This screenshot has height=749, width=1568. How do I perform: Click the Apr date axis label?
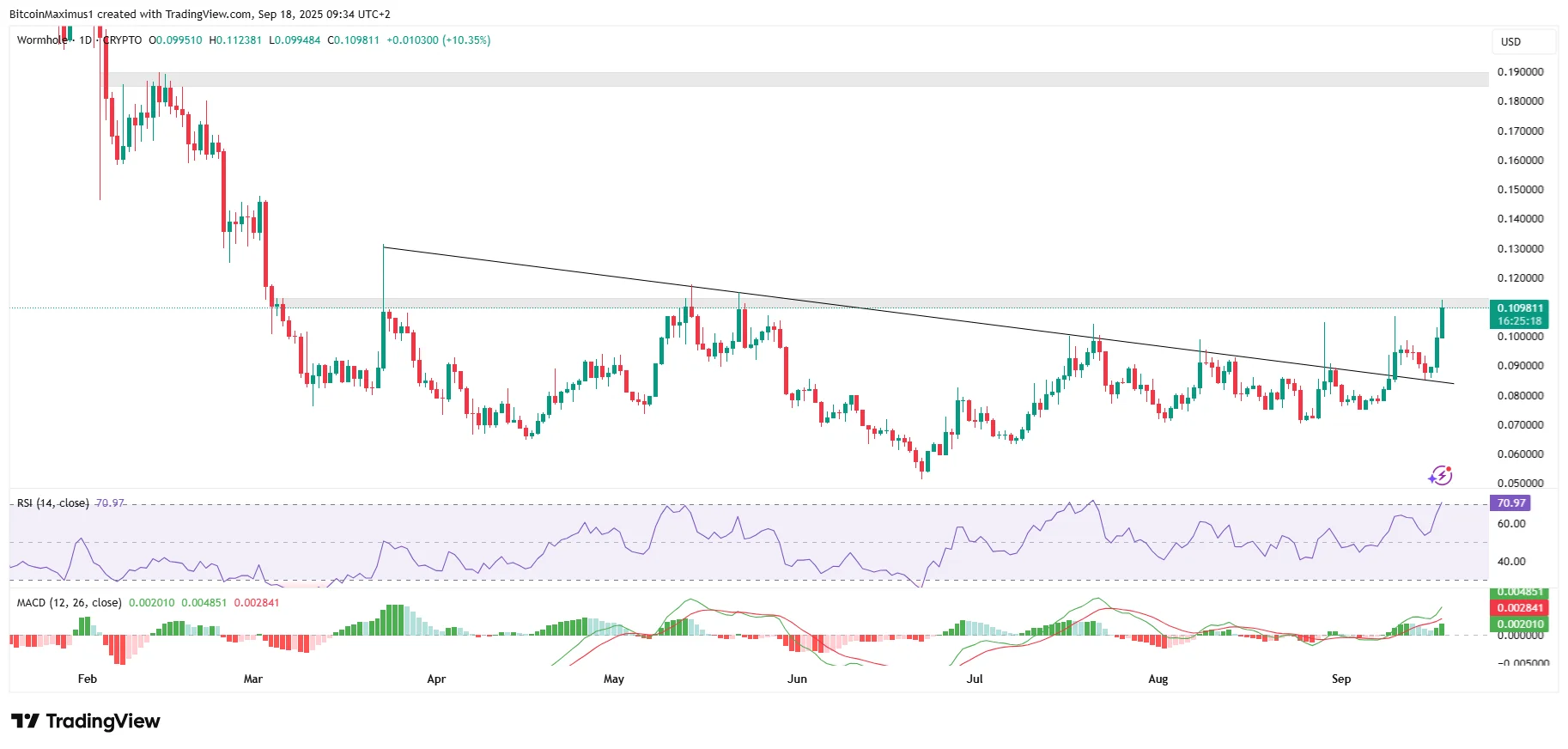pyautogui.click(x=436, y=679)
